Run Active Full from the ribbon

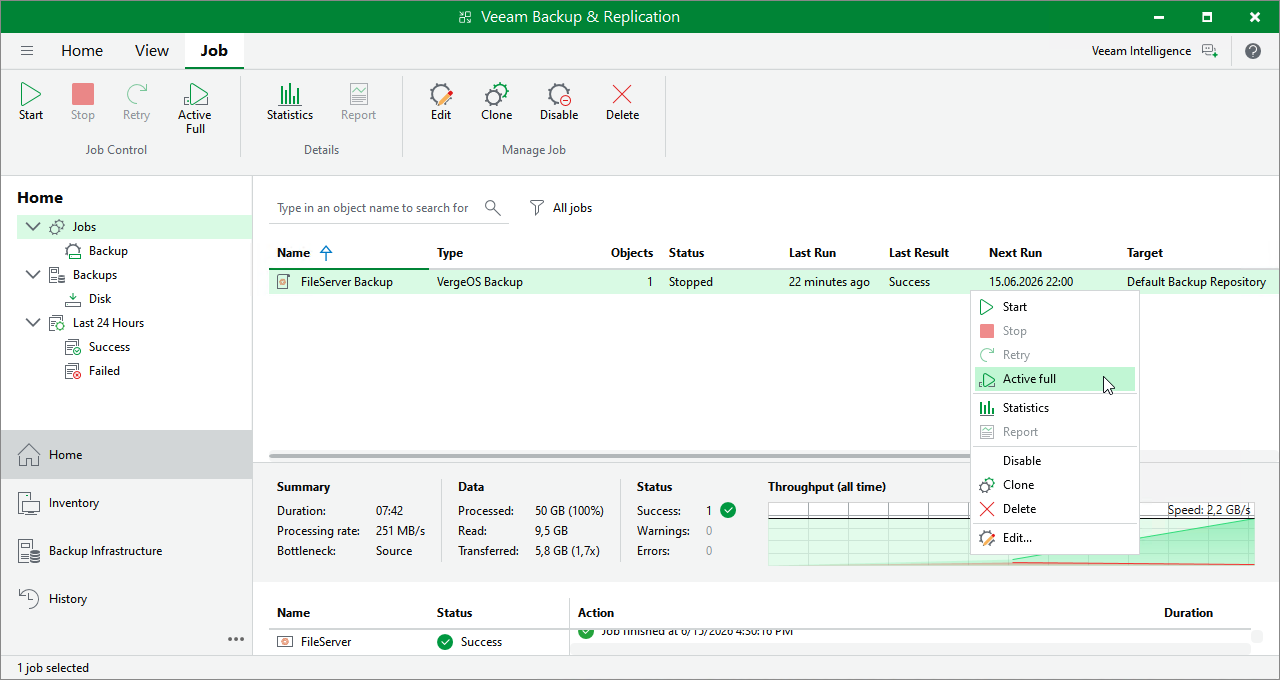coord(195,109)
